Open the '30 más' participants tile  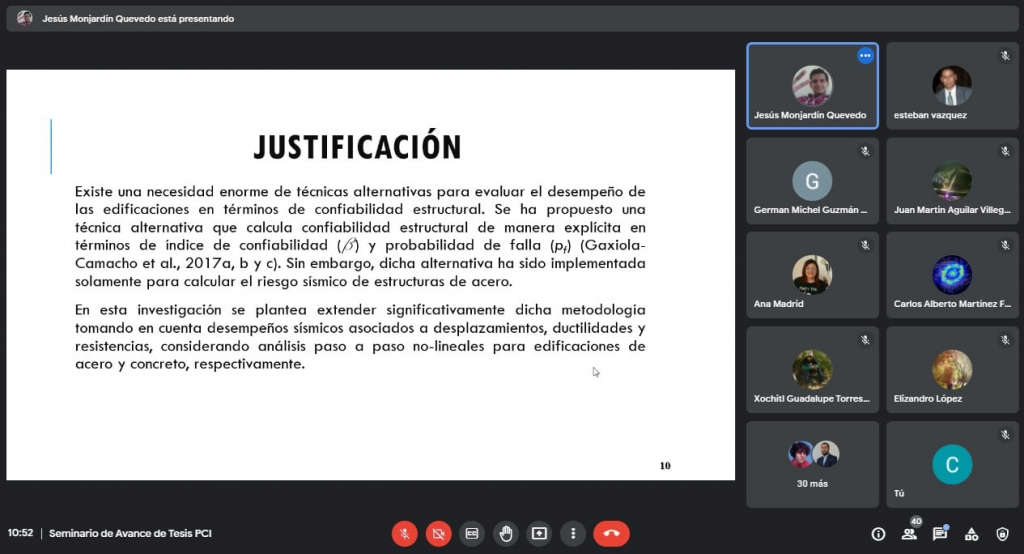click(812, 464)
